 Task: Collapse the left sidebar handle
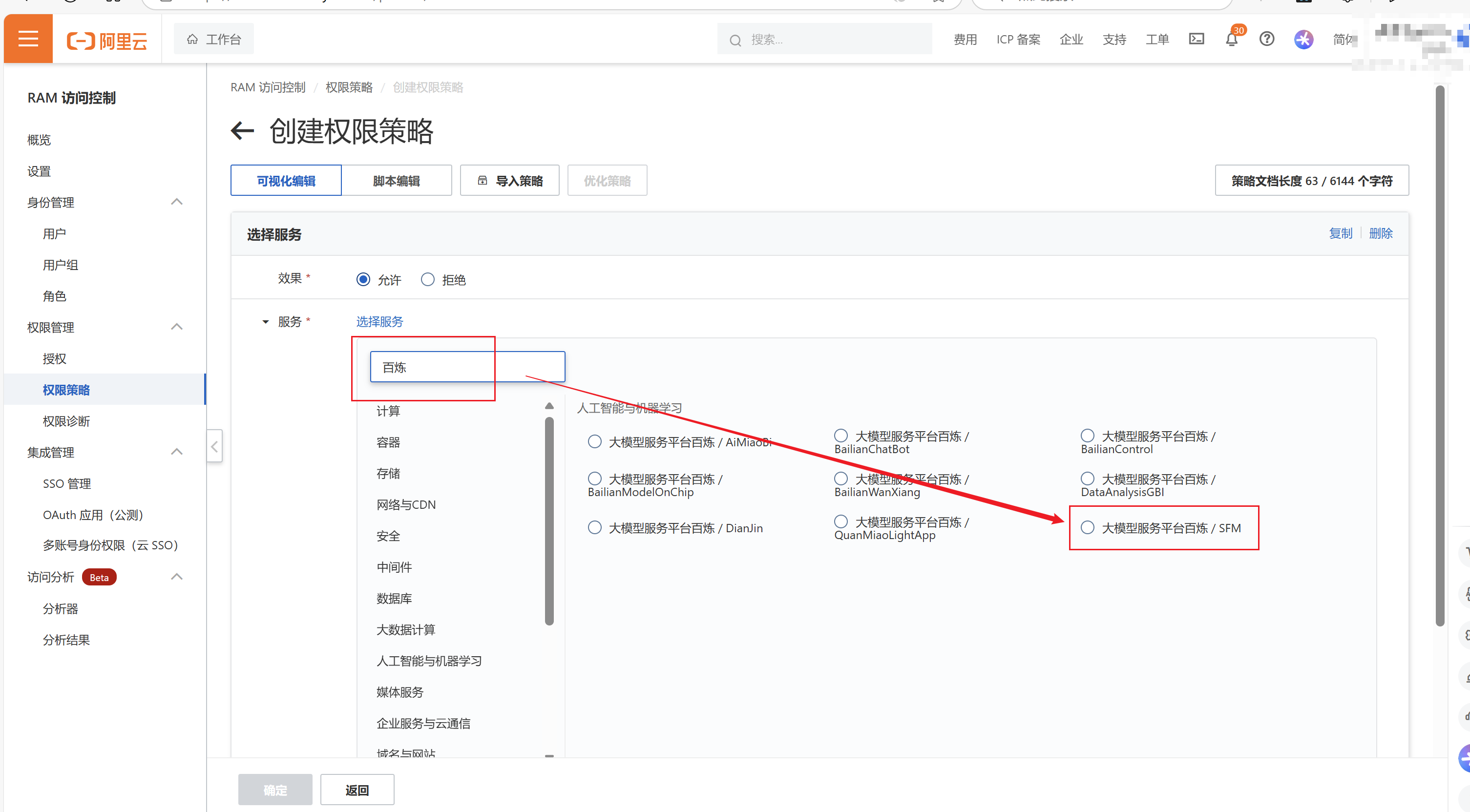pos(214,446)
